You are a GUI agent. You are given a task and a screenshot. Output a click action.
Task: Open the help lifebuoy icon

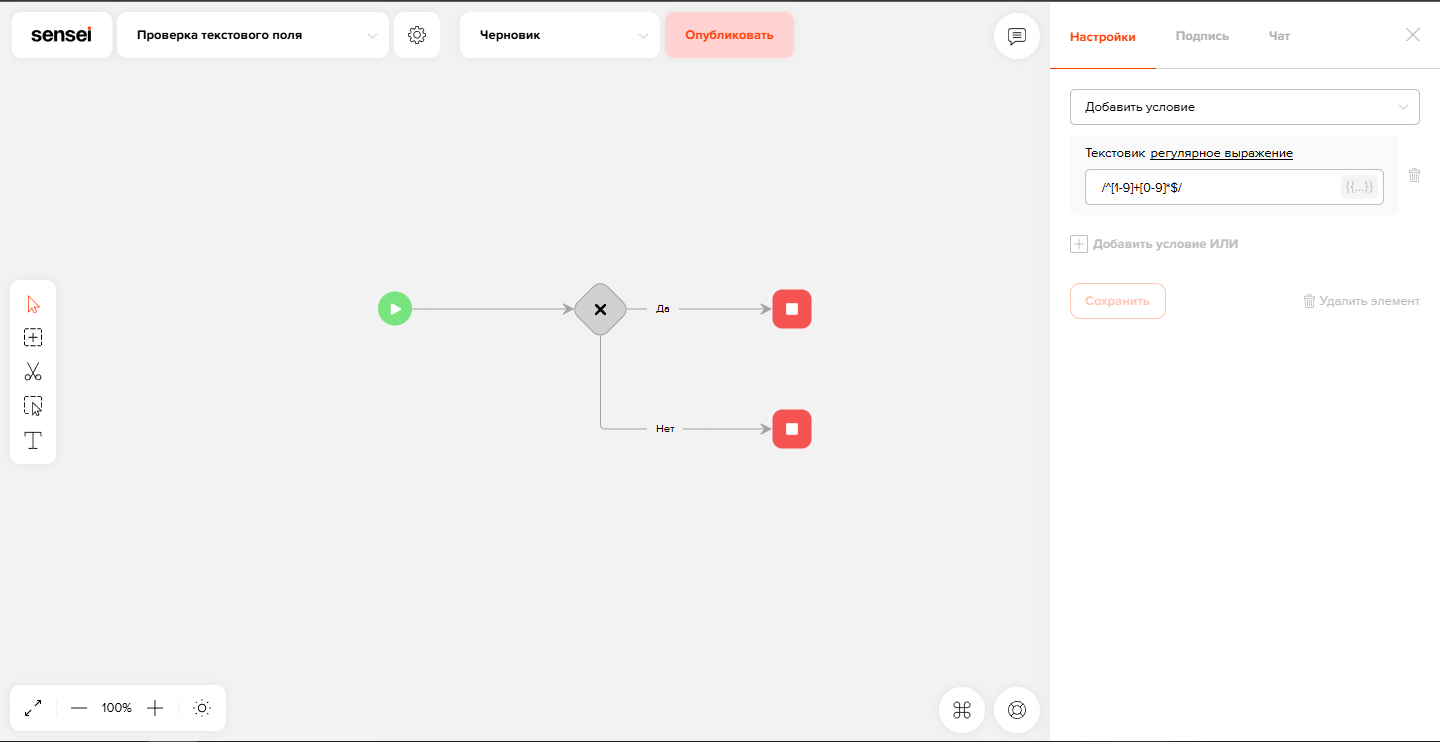coord(1017,710)
